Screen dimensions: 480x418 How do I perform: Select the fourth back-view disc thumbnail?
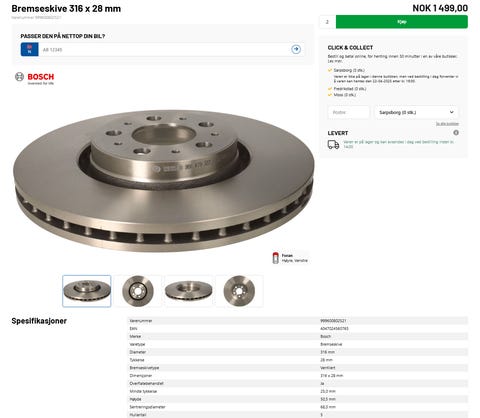239,291
